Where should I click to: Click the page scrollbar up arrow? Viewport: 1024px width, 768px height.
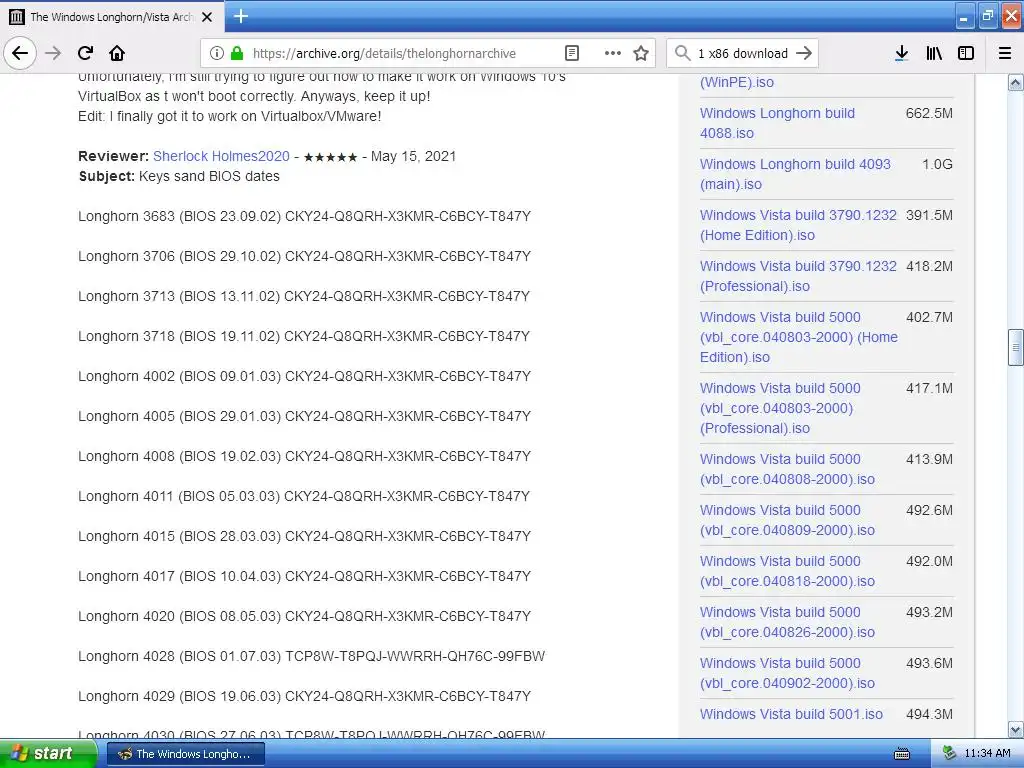tap(1016, 82)
